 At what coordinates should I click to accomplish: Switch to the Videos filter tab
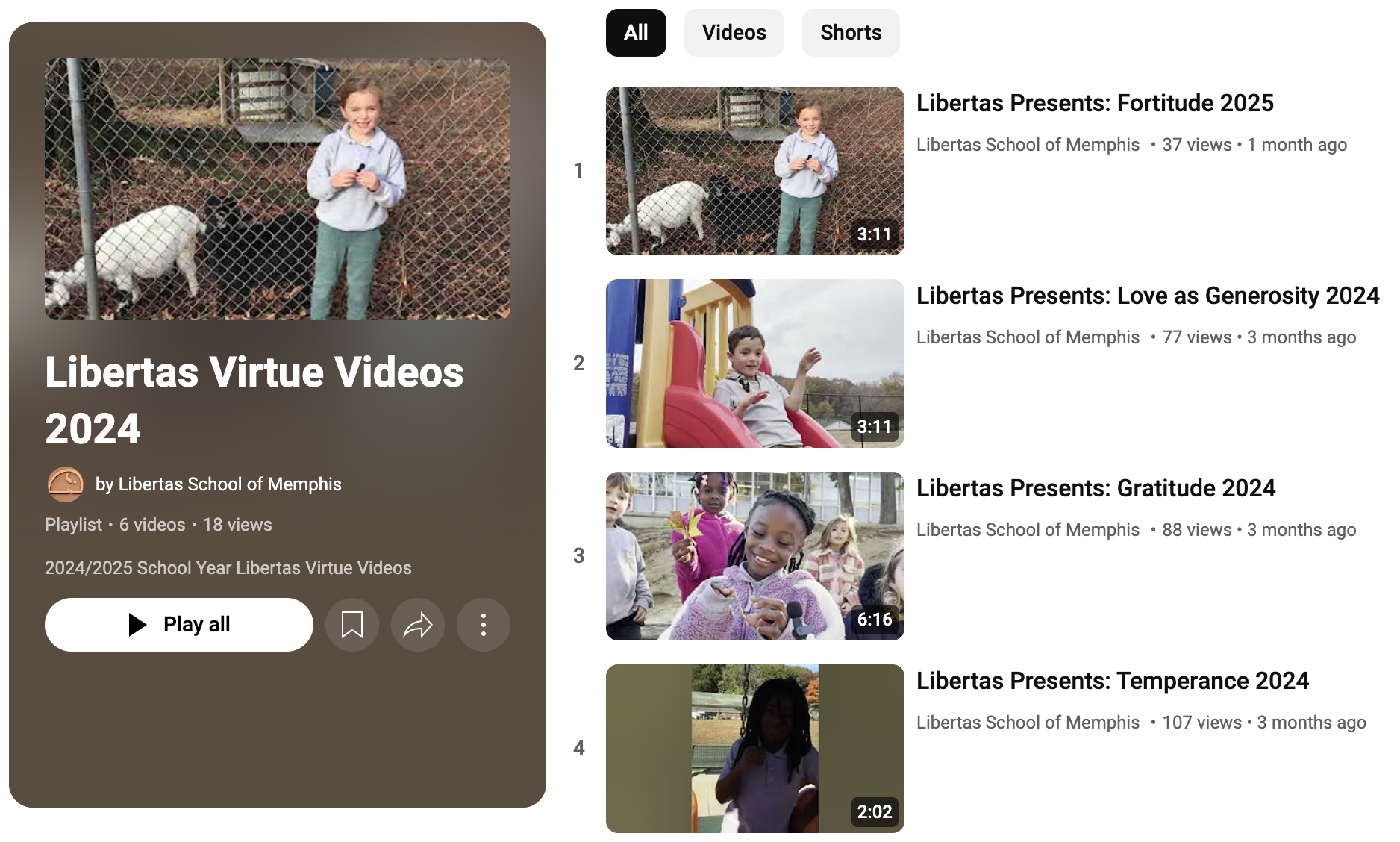[734, 33]
